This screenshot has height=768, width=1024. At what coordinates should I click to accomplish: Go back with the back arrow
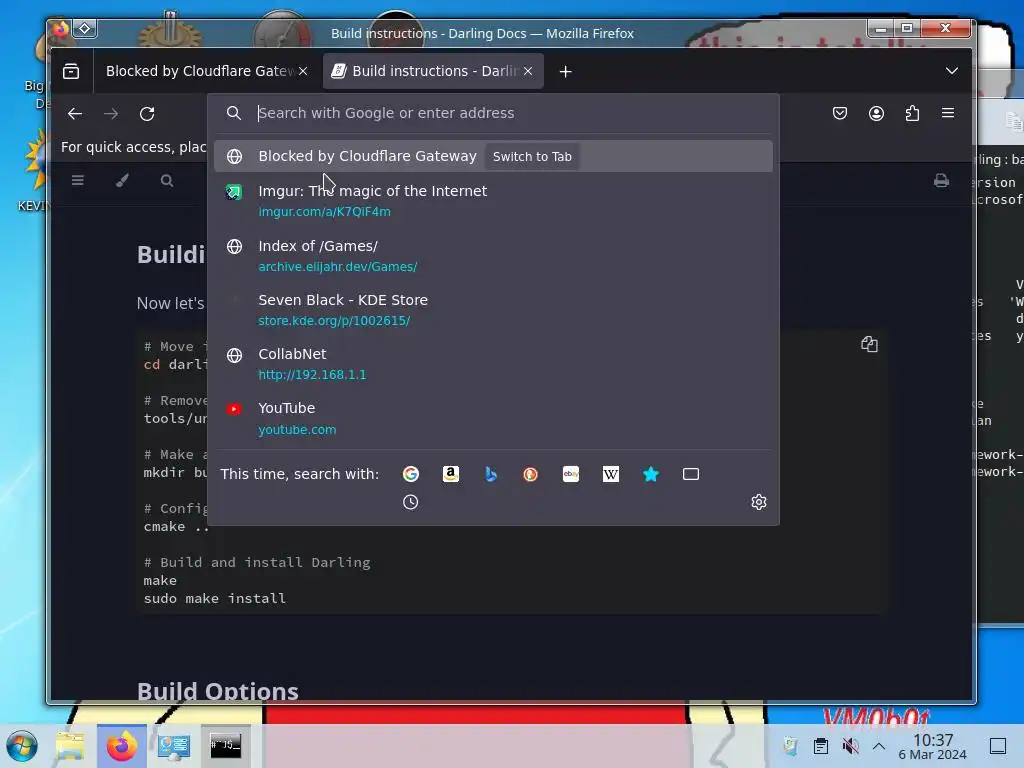75,114
